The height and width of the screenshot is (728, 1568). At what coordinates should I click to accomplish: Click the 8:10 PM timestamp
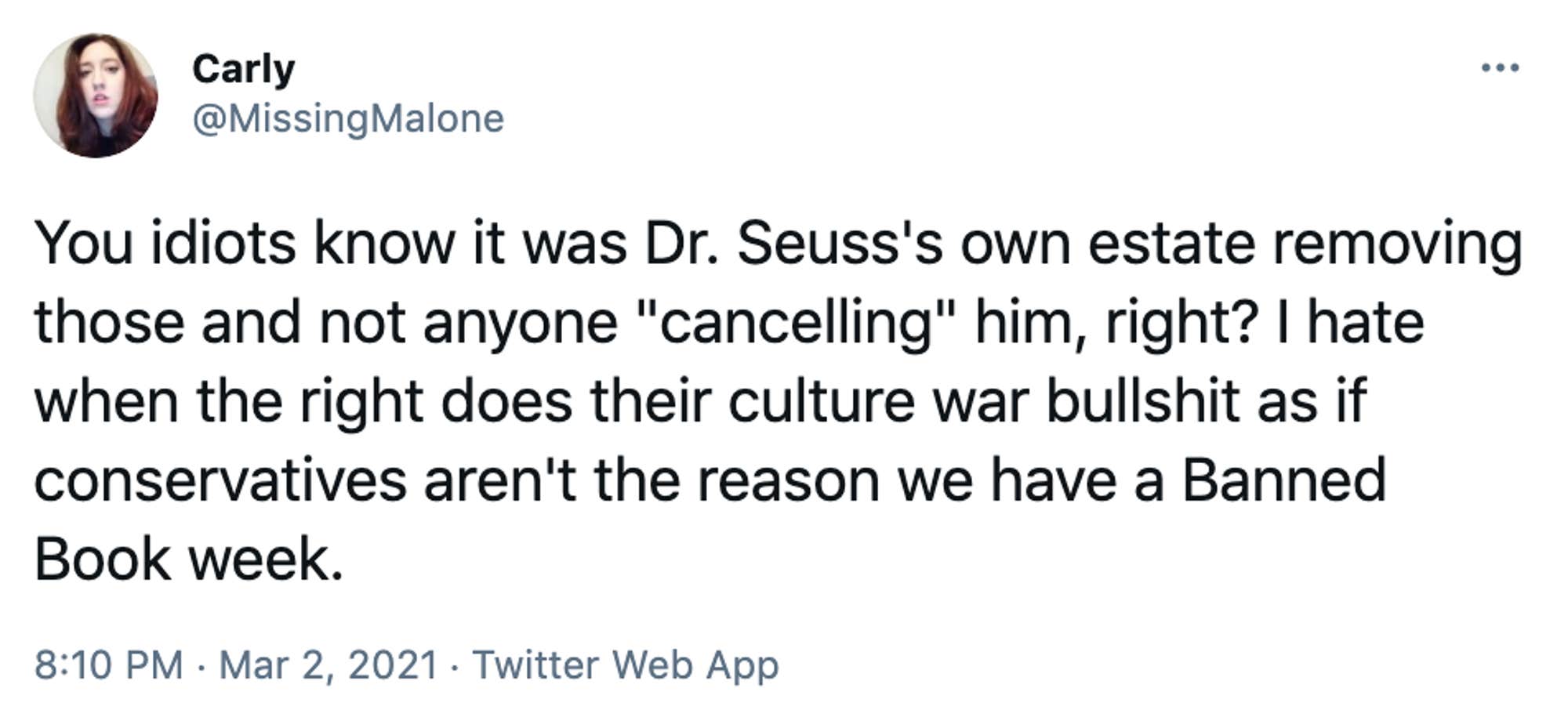(108, 665)
